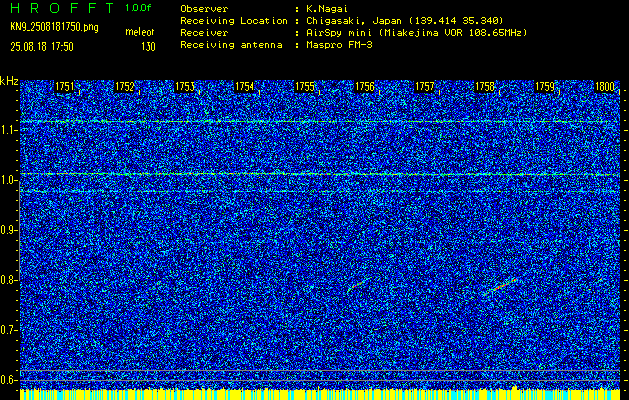
Task: Click the 1753 time marker
Action: pos(185,87)
